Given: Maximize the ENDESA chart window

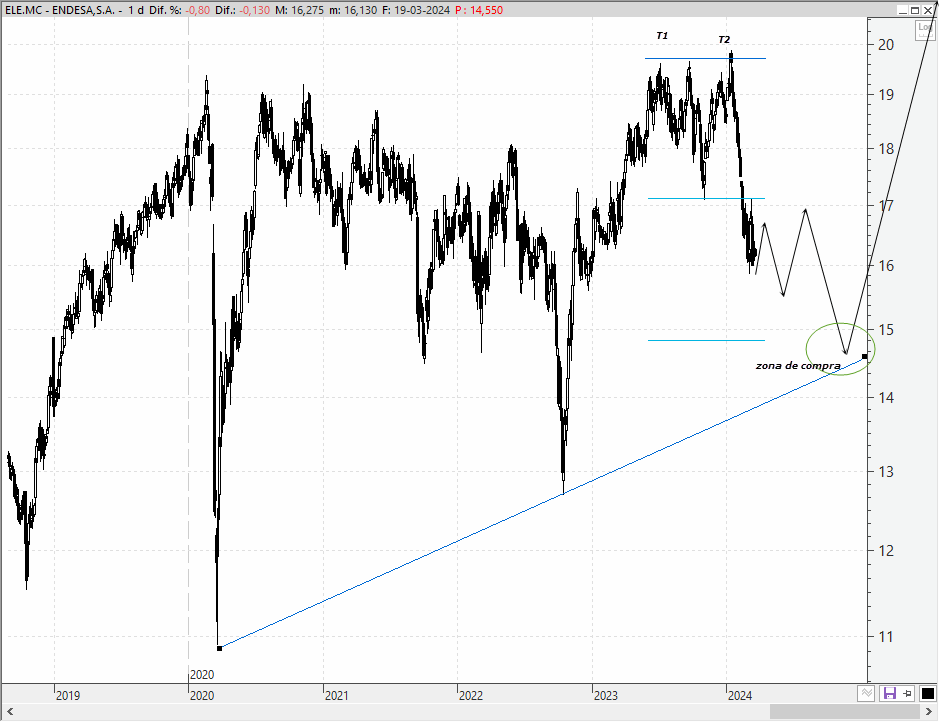Looking at the screenshot, I should pyautogui.click(x=914, y=10).
